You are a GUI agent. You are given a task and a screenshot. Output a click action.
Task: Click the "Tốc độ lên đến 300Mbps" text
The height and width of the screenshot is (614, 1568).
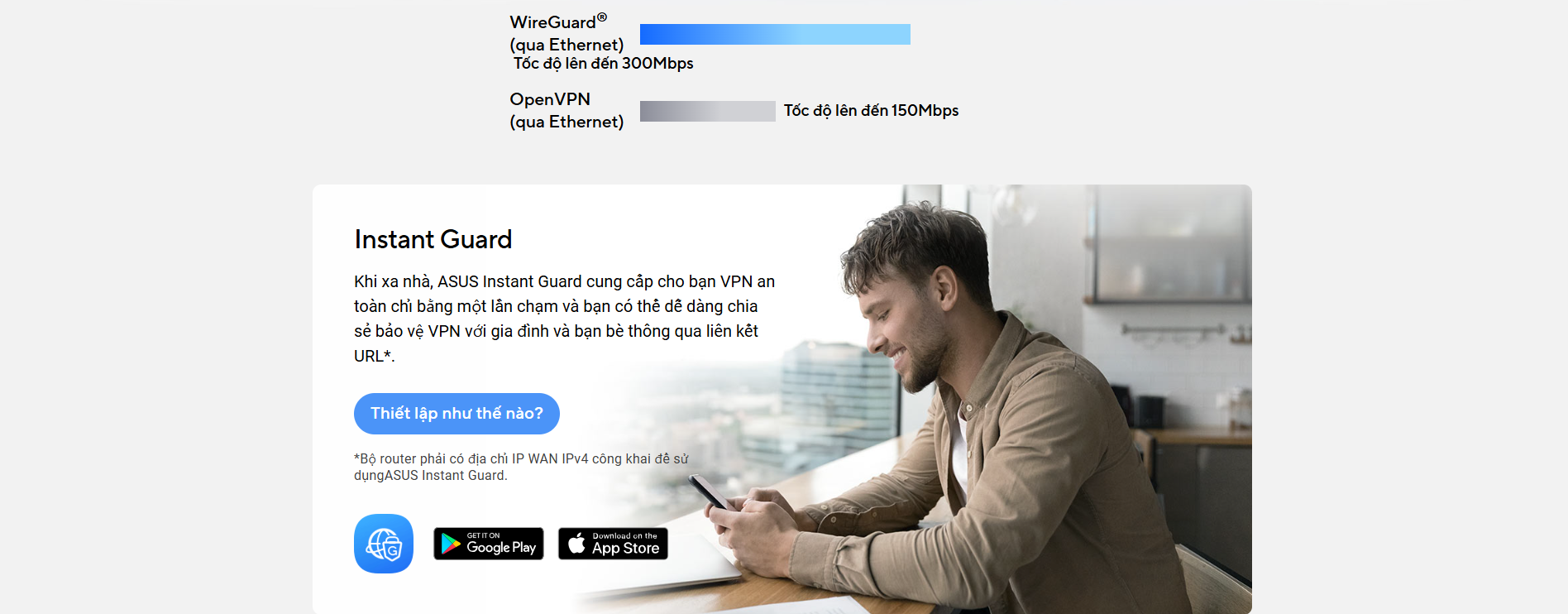[604, 64]
